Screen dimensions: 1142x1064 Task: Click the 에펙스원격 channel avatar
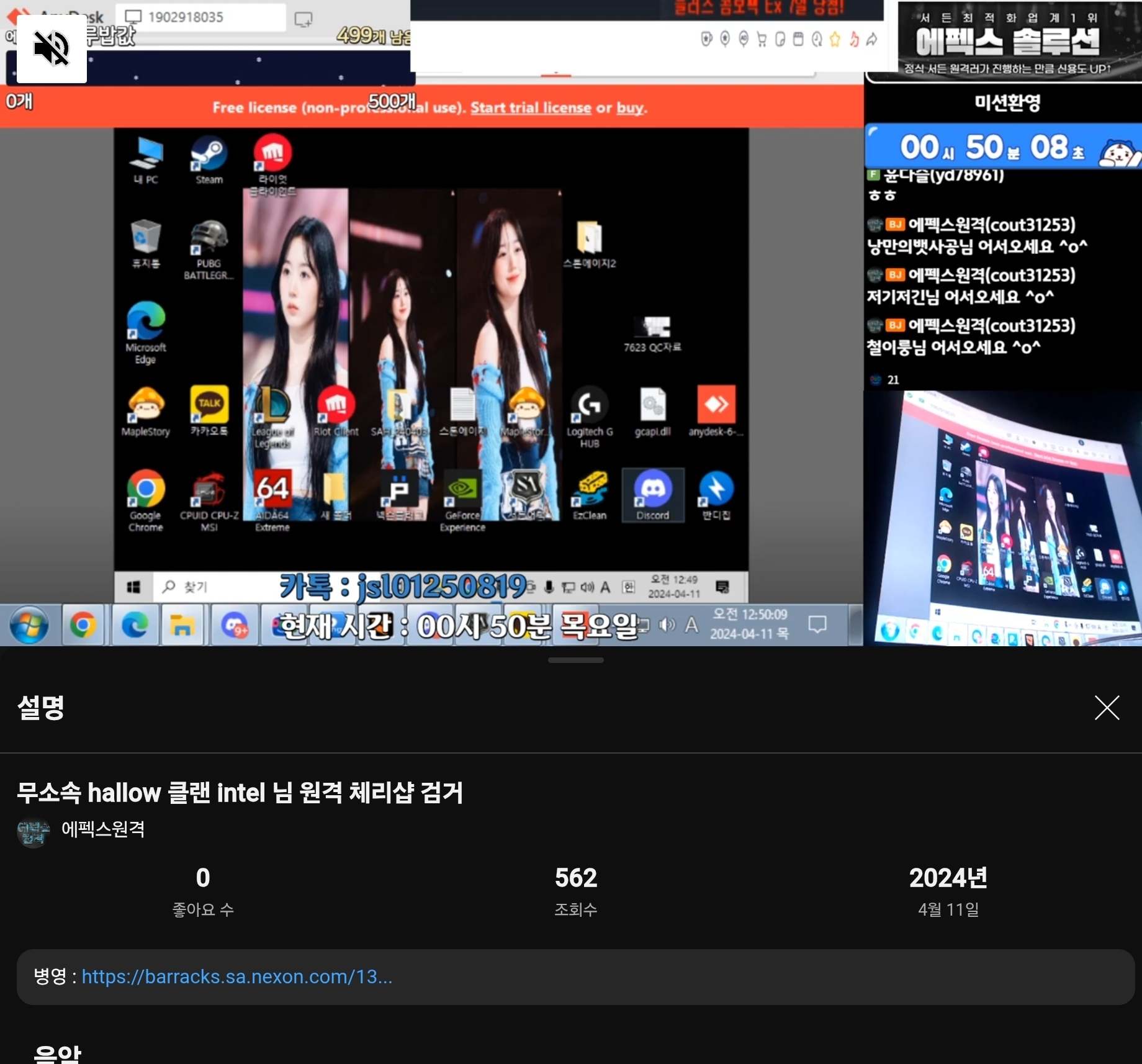click(33, 832)
